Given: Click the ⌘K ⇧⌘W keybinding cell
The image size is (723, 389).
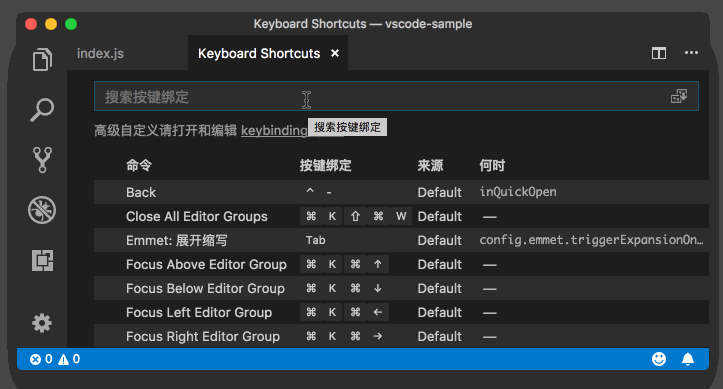Looking at the screenshot, I should (x=356, y=216).
